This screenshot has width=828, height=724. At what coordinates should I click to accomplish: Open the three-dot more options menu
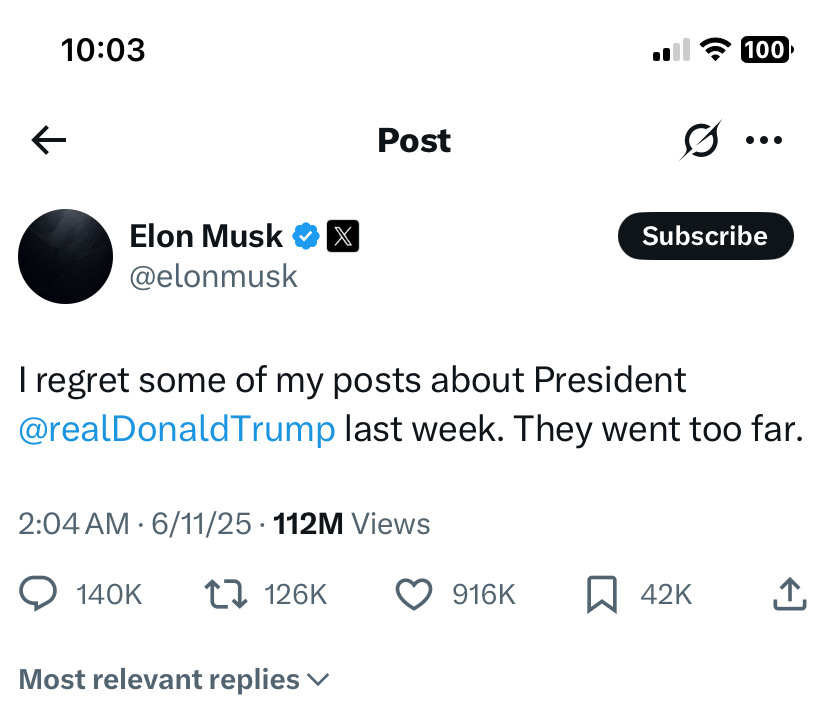pyautogui.click(x=764, y=140)
